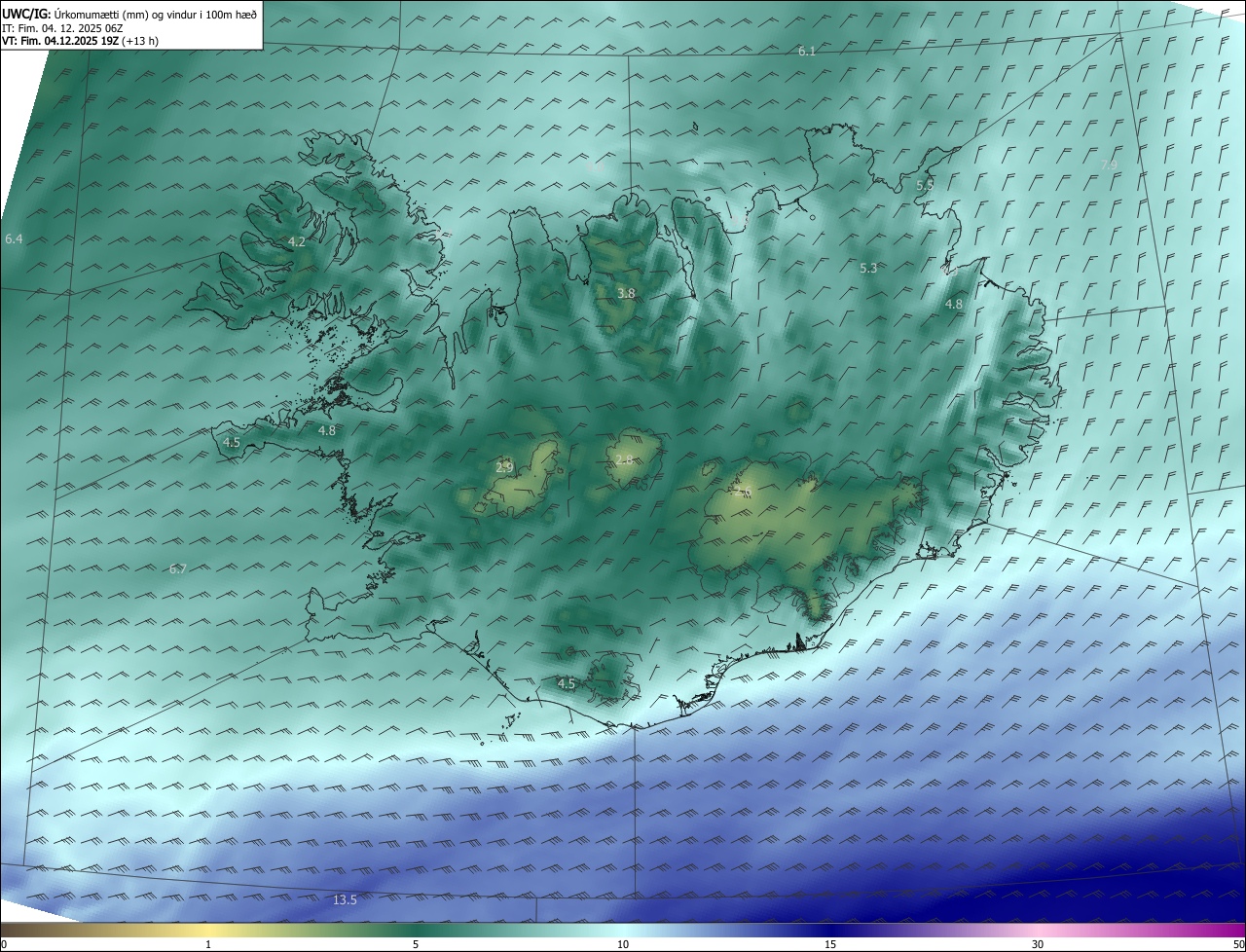Image resolution: width=1246 pixels, height=952 pixels.
Task: Click the 5.3 value label on the map
Action: [868, 268]
